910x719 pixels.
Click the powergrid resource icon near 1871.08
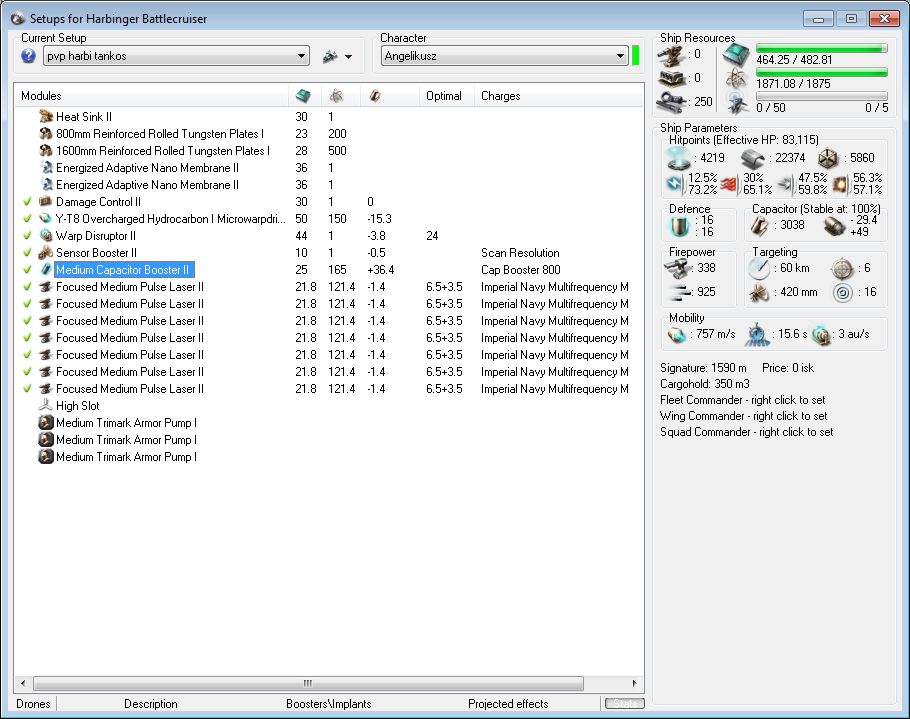736,79
